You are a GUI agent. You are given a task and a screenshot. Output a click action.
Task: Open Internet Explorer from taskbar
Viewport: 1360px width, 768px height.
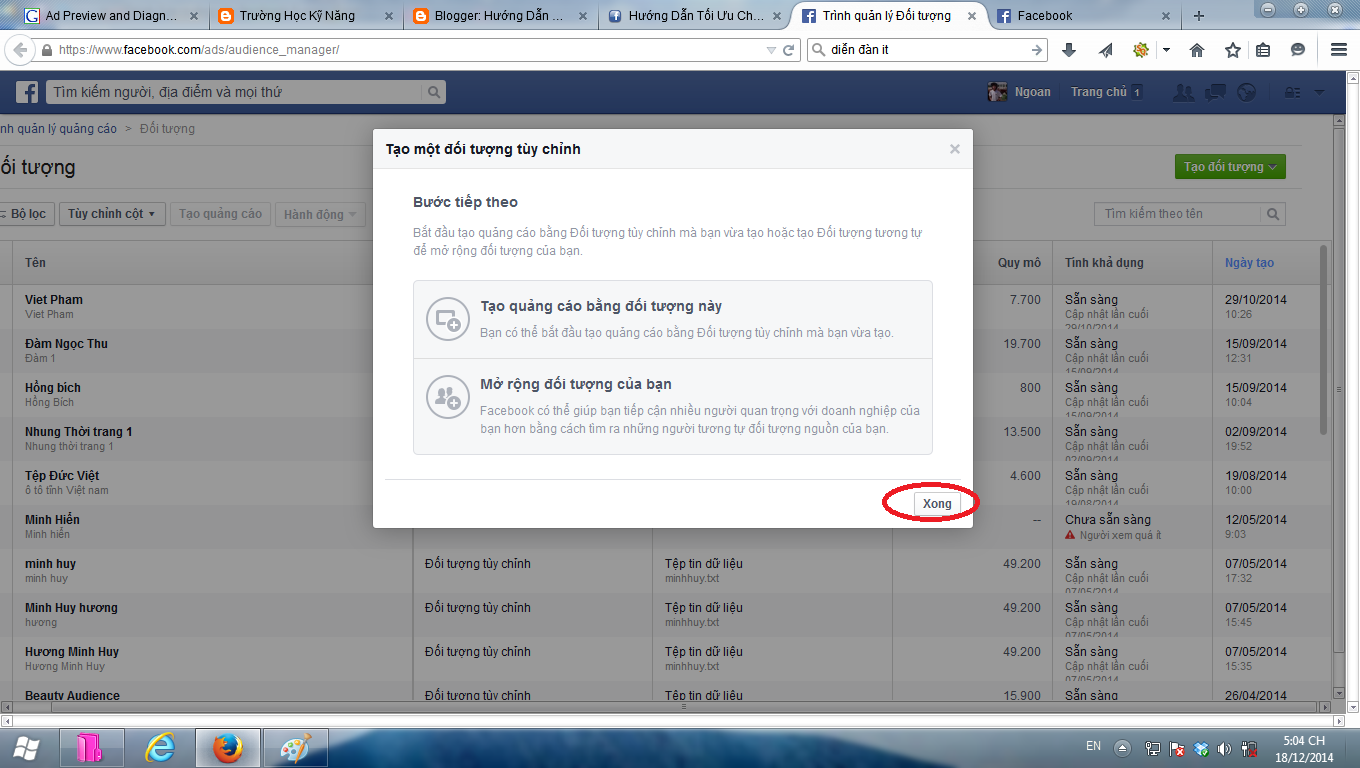160,748
